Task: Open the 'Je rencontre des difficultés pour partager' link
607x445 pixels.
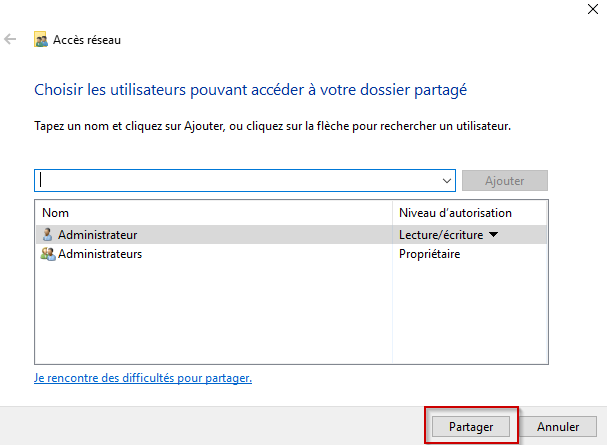Action: [143, 378]
